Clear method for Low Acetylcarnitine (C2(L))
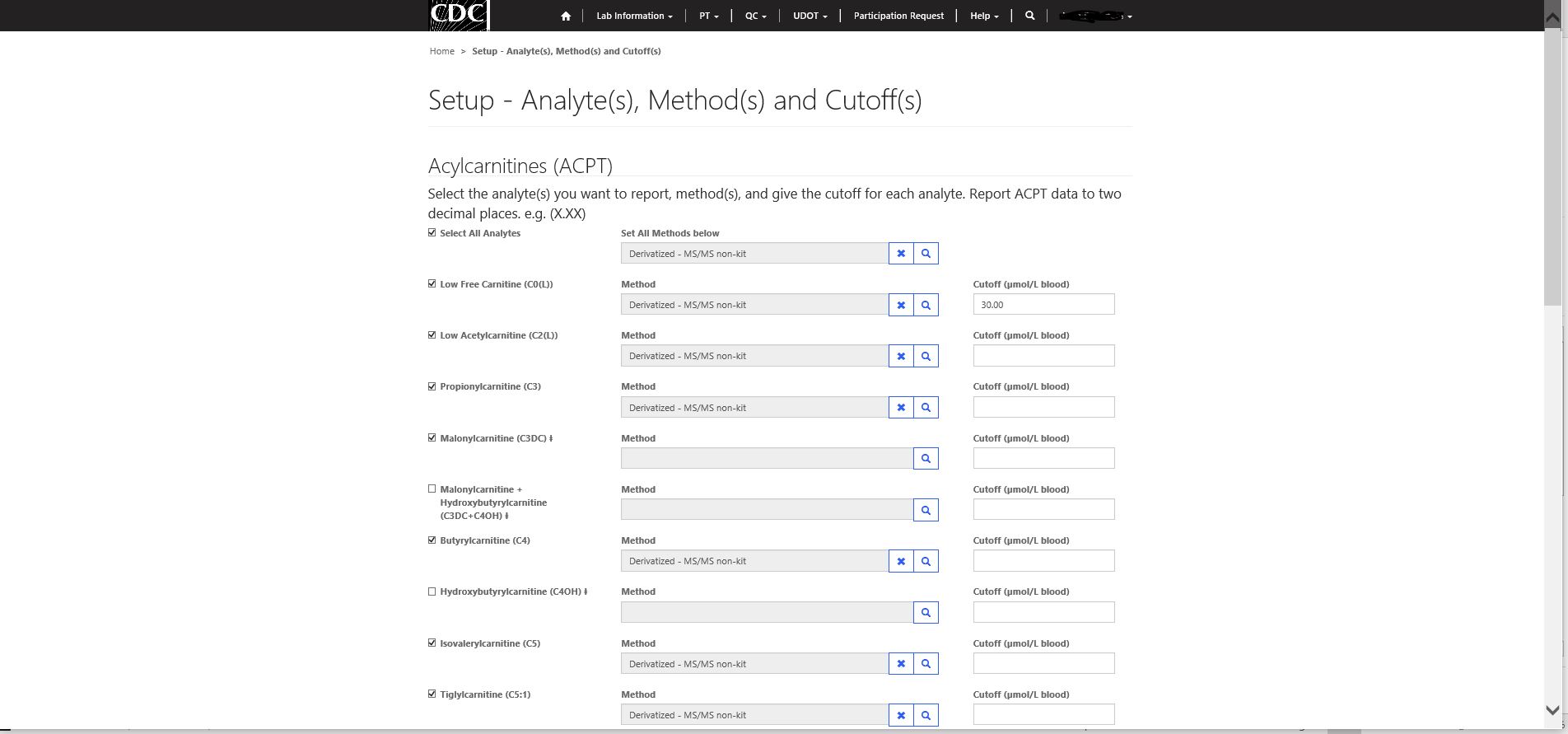This screenshot has width=1568, height=734. [901, 356]
